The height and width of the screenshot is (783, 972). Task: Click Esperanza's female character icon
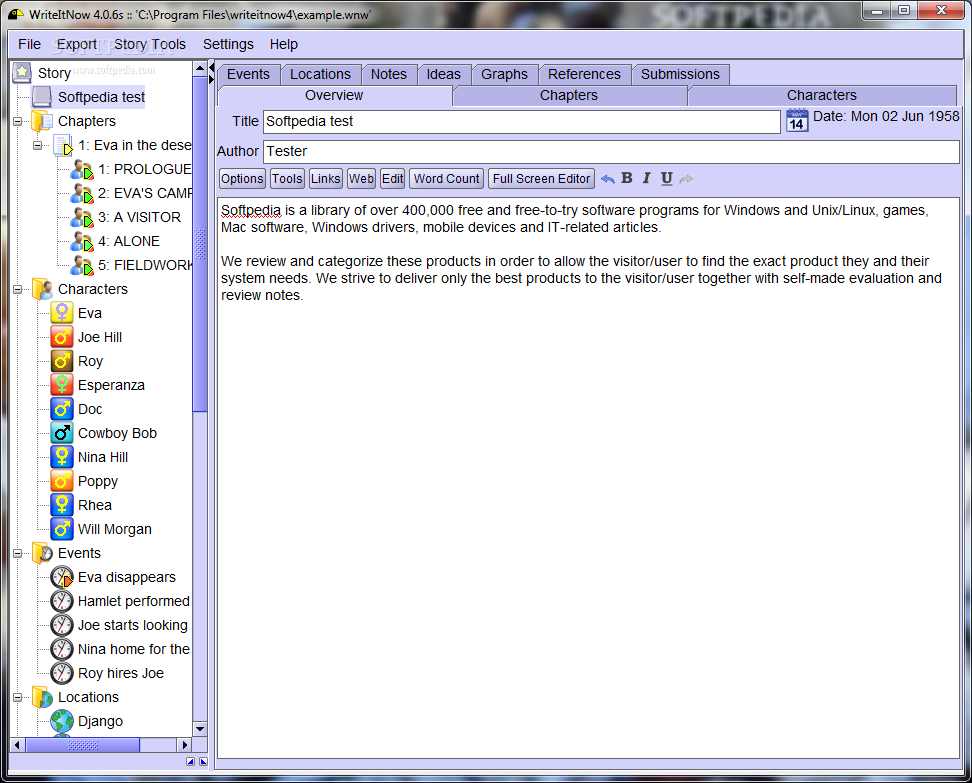62,385
